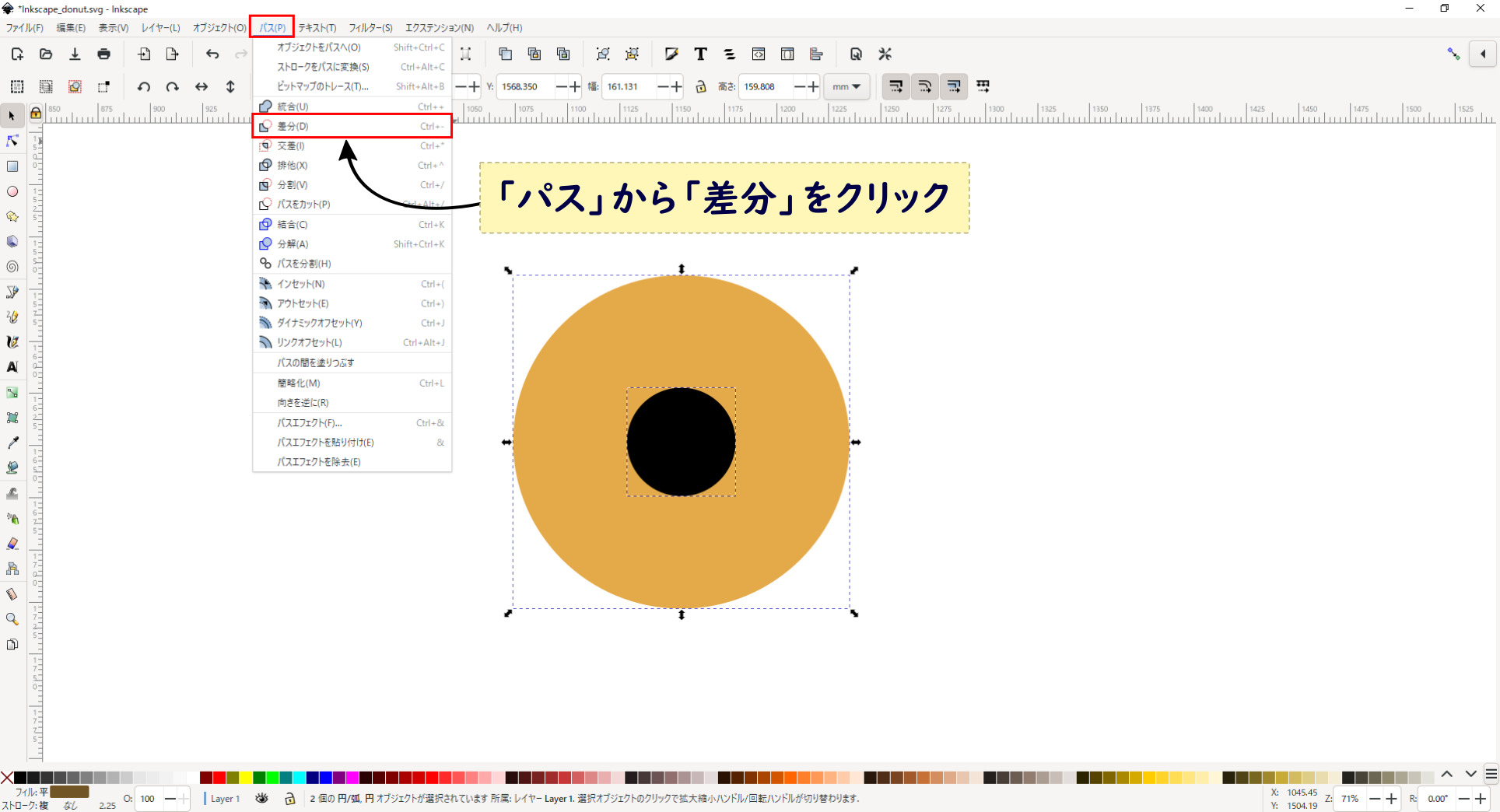Select the Calligraphy tool
This screenshot has width=1500, height=812.
12,341
